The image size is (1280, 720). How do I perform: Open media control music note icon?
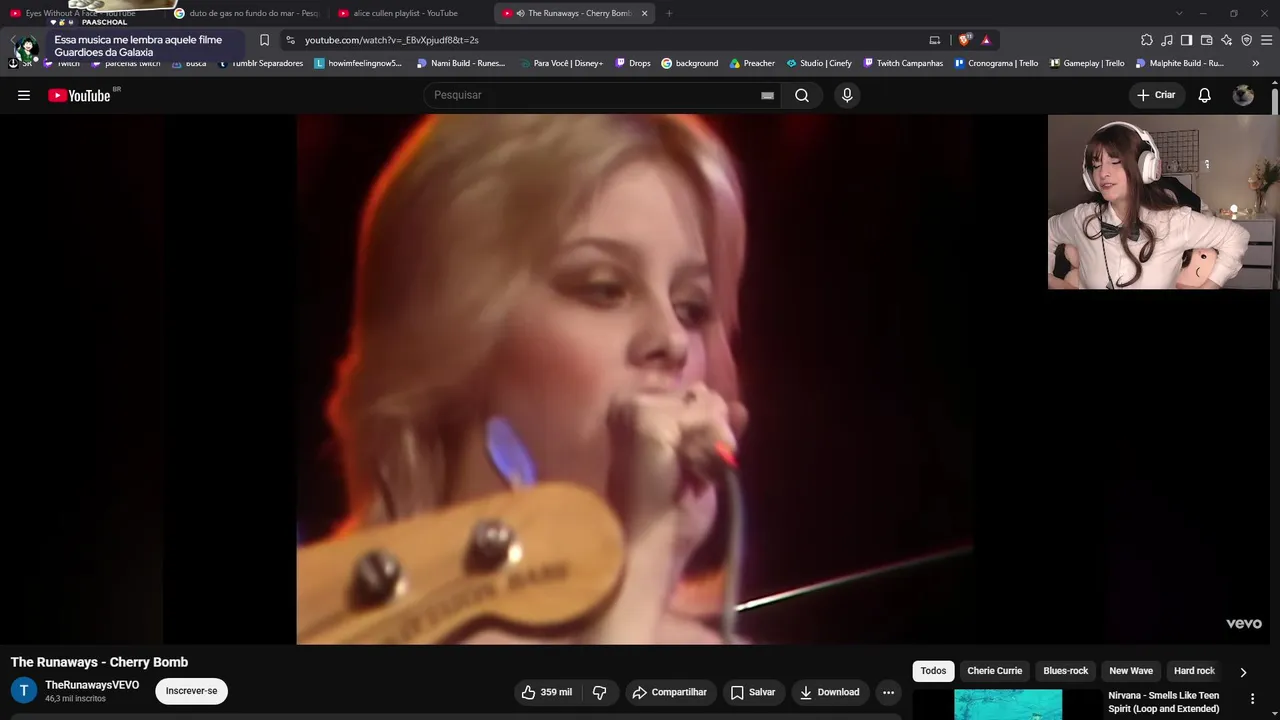tap(1167, 40)
